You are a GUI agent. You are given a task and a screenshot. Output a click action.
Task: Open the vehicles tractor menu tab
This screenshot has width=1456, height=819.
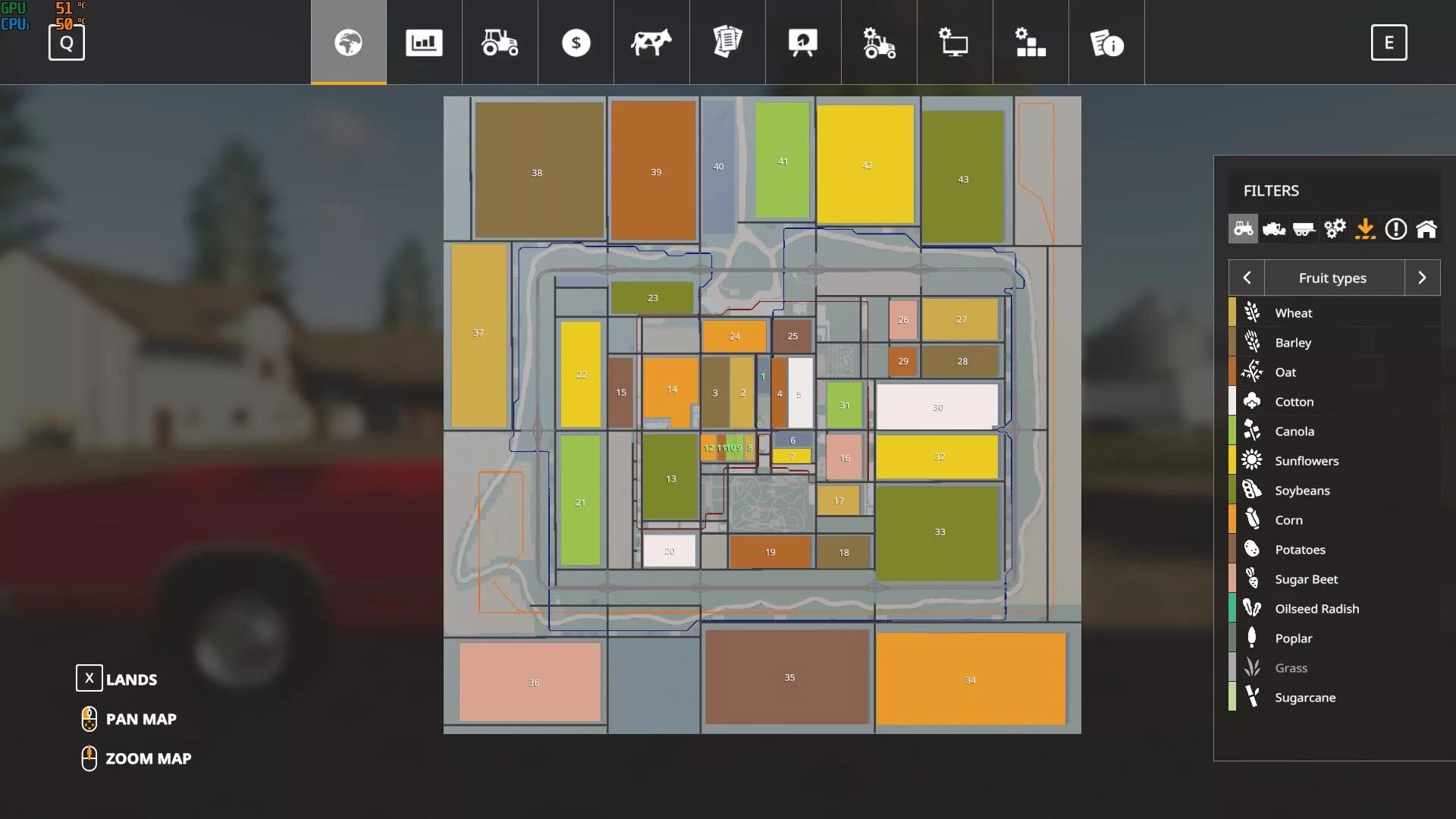click(x=500, y=42)
